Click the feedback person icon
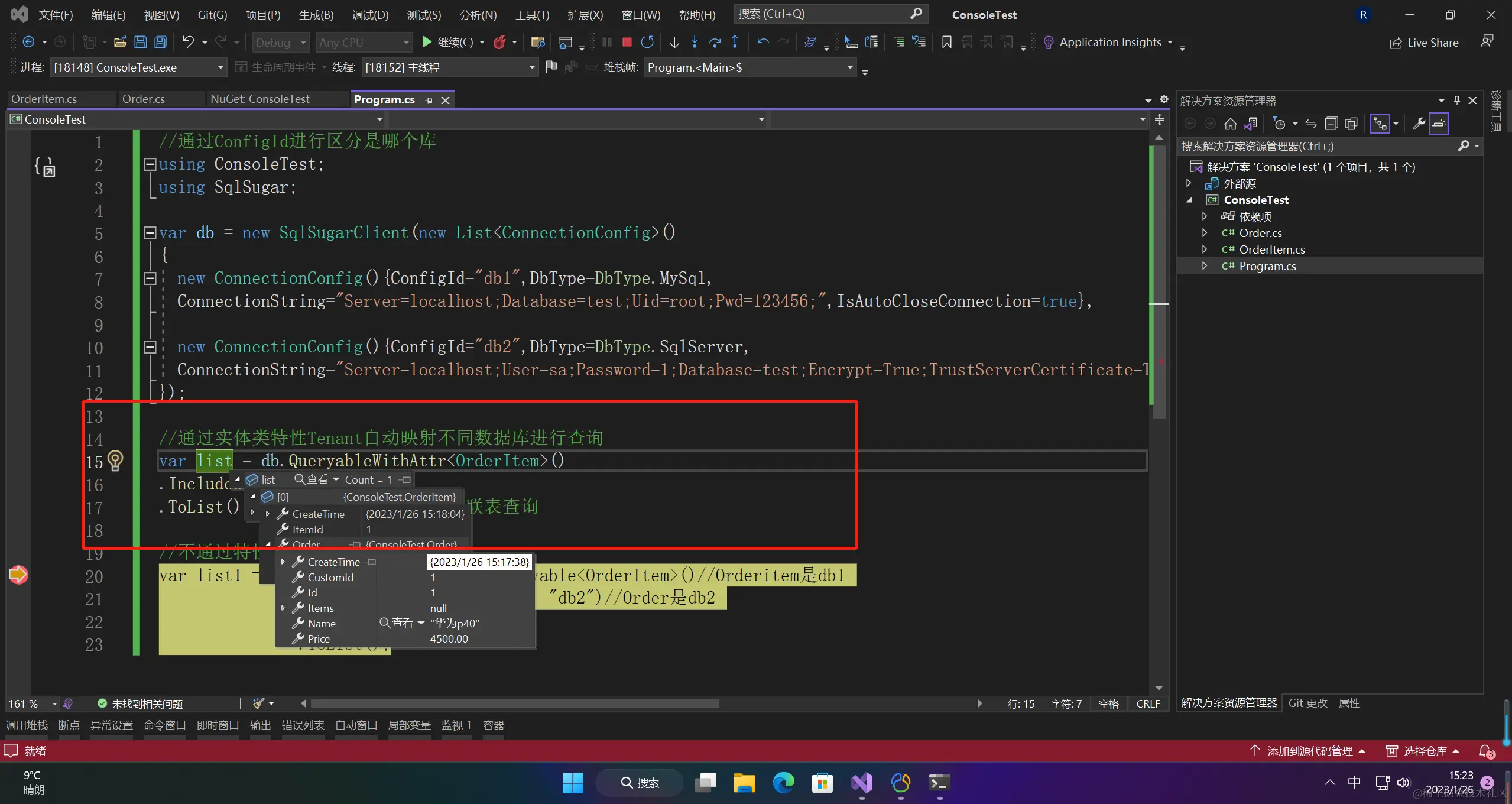 coord(1487,41)
